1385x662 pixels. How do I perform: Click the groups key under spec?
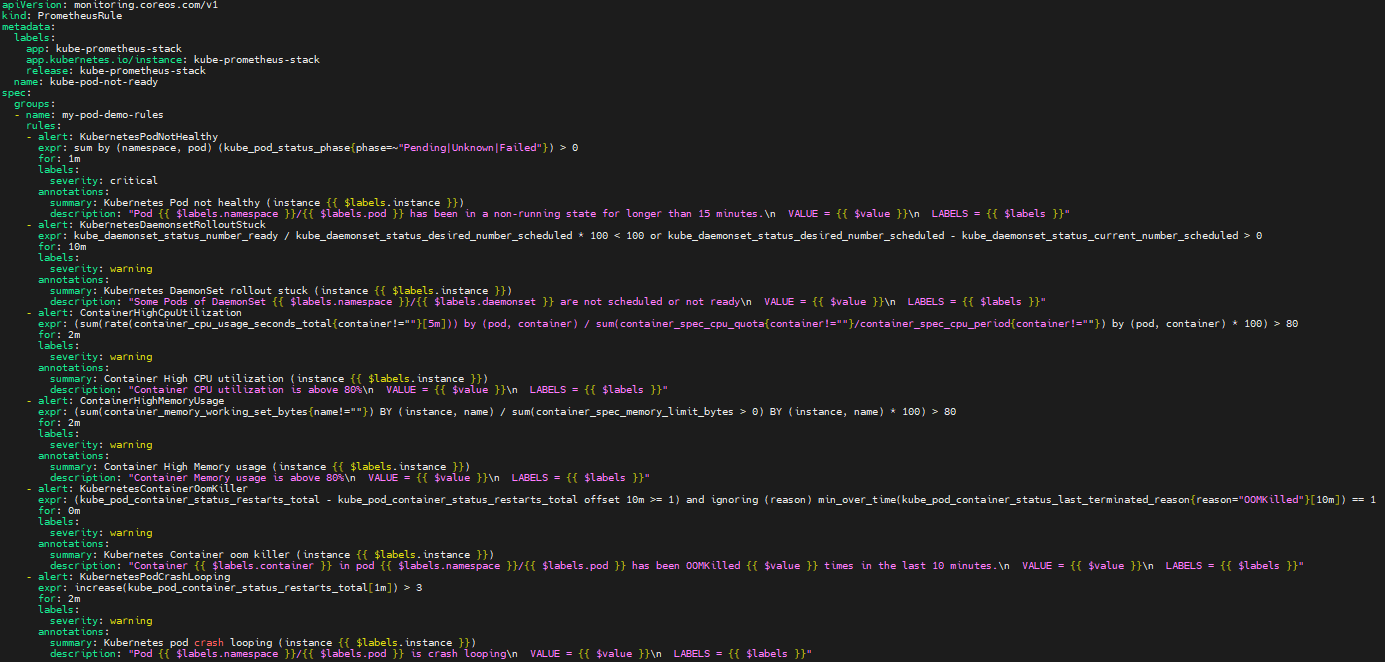(x=33, y=103)
